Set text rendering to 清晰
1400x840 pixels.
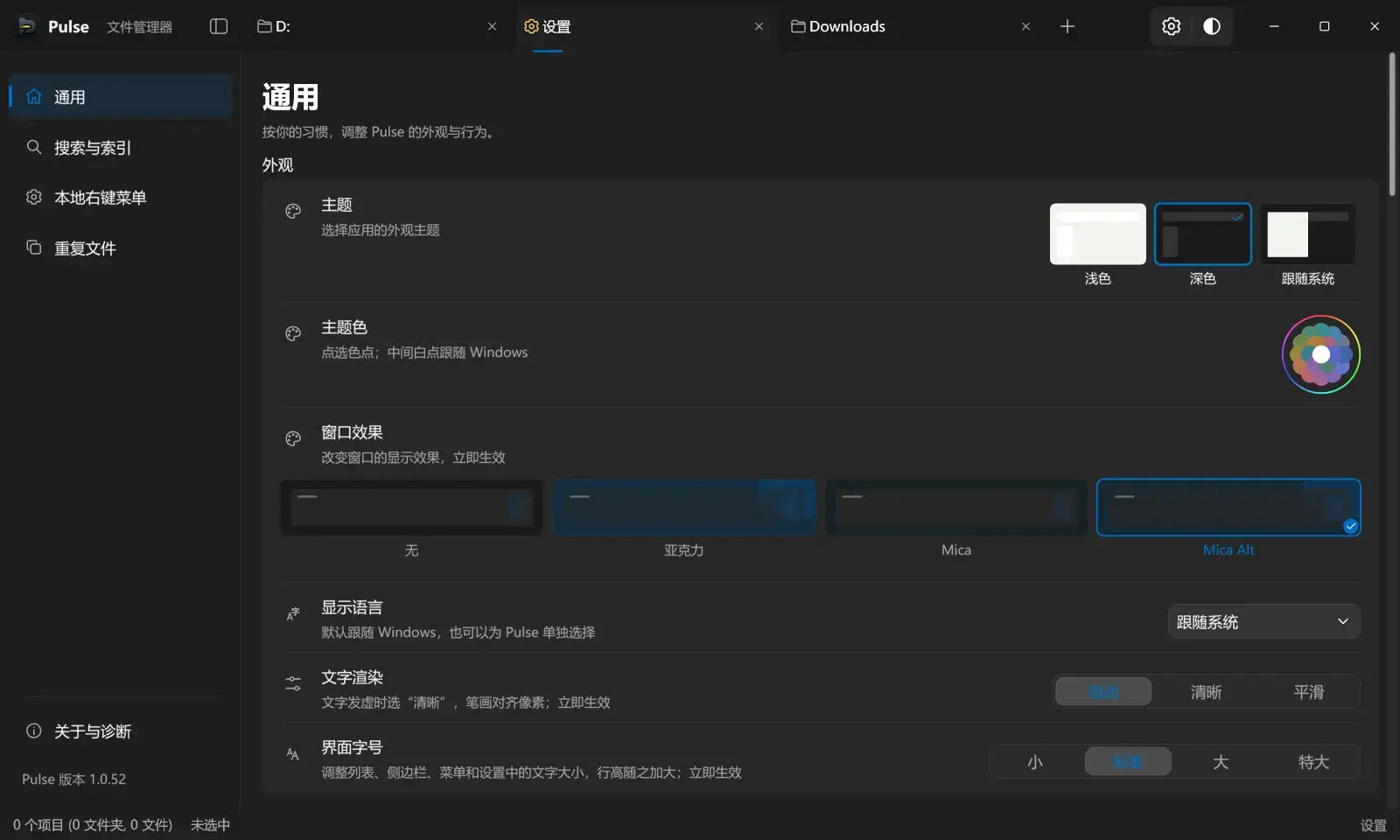[x=1206, y=691]
